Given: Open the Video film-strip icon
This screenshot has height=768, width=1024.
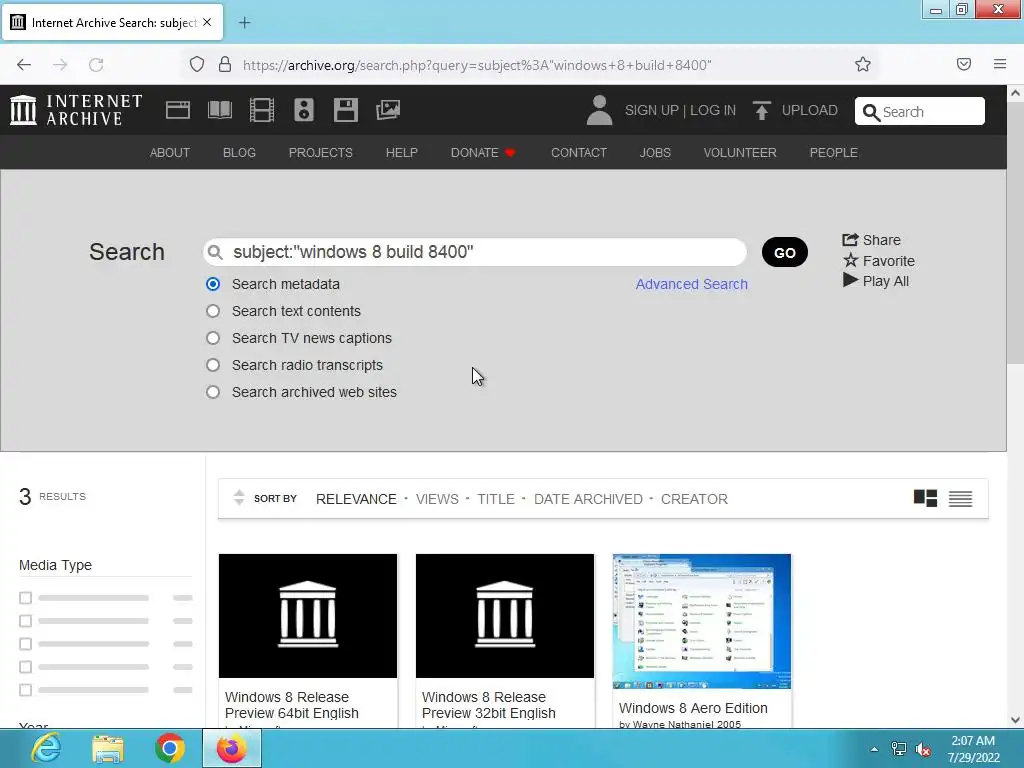Looking at the screenshot, I should click(x=262, y=110).
